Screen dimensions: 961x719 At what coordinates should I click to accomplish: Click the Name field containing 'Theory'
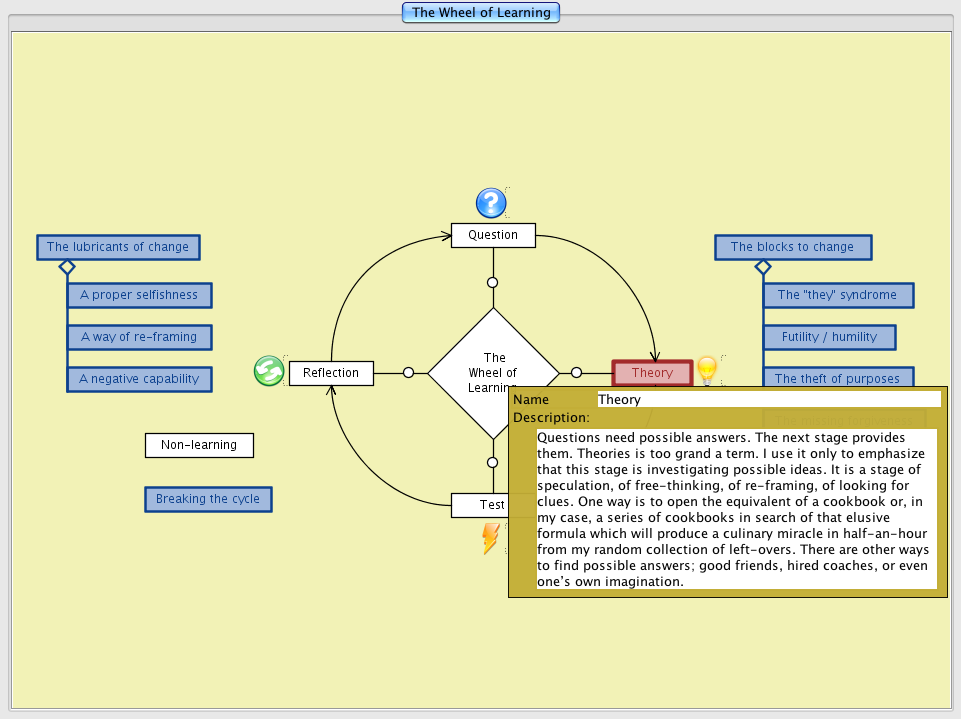point(768,399)
